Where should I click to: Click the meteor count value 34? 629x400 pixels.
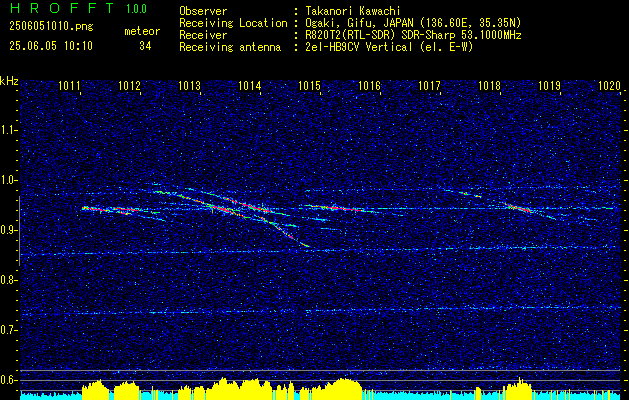coord(145,46)
